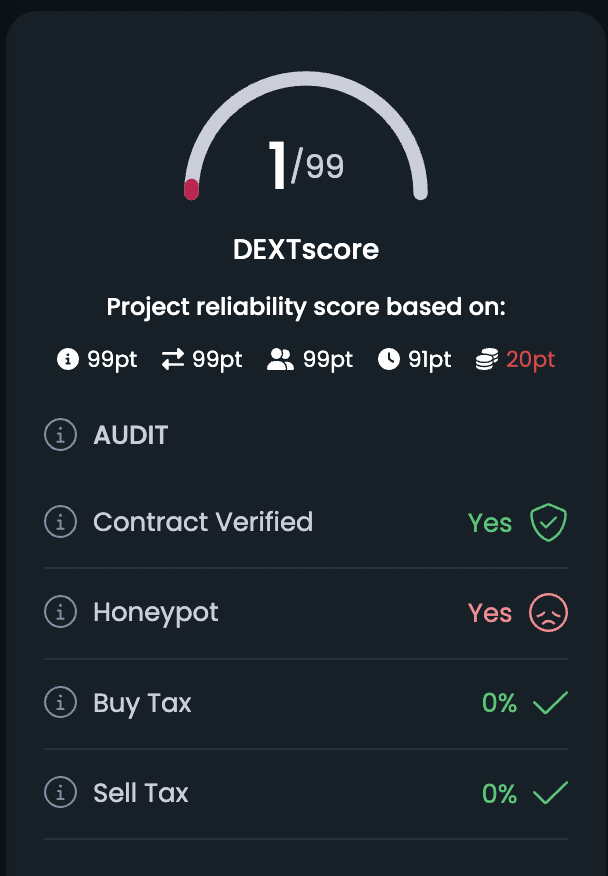
Task: Click the DEXTscore title label
Action: point(306,249)
